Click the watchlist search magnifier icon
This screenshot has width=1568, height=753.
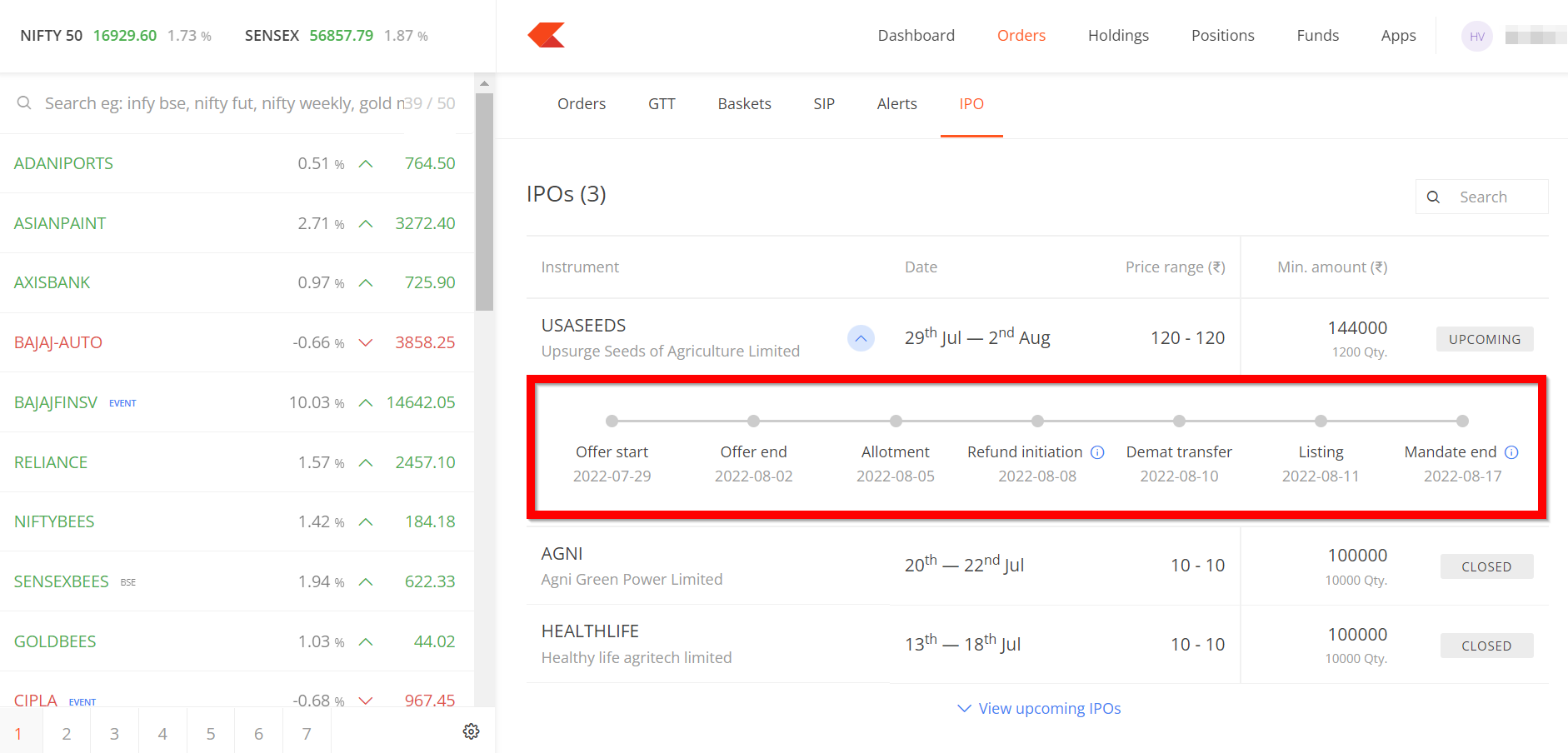pos(24,102)
